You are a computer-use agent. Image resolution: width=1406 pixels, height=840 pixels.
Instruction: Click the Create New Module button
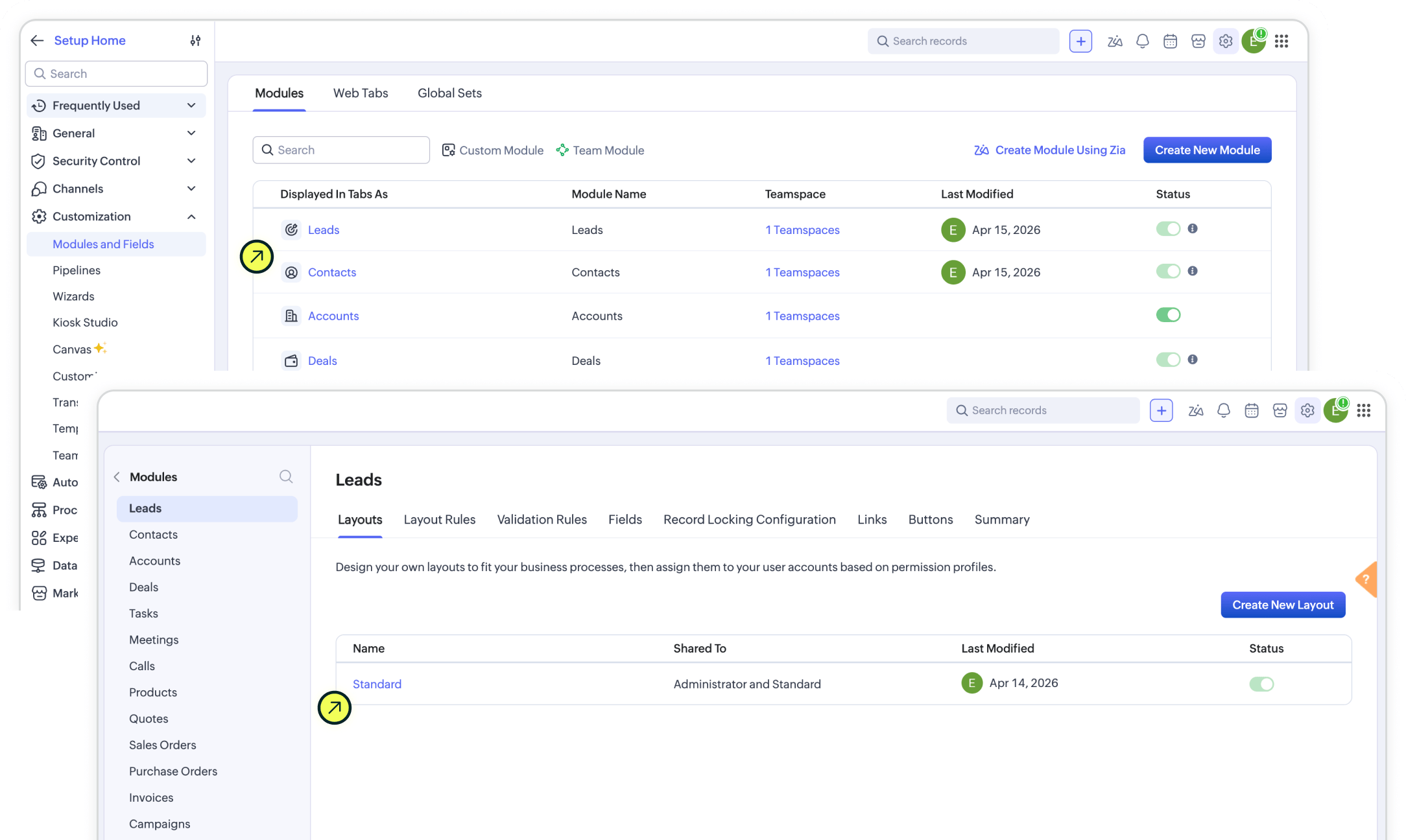(x=1207, y=150)
